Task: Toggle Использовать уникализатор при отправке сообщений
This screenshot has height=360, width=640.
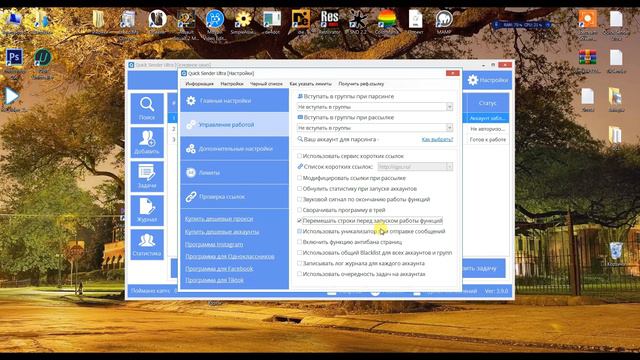Action: (x=300, y=231)
